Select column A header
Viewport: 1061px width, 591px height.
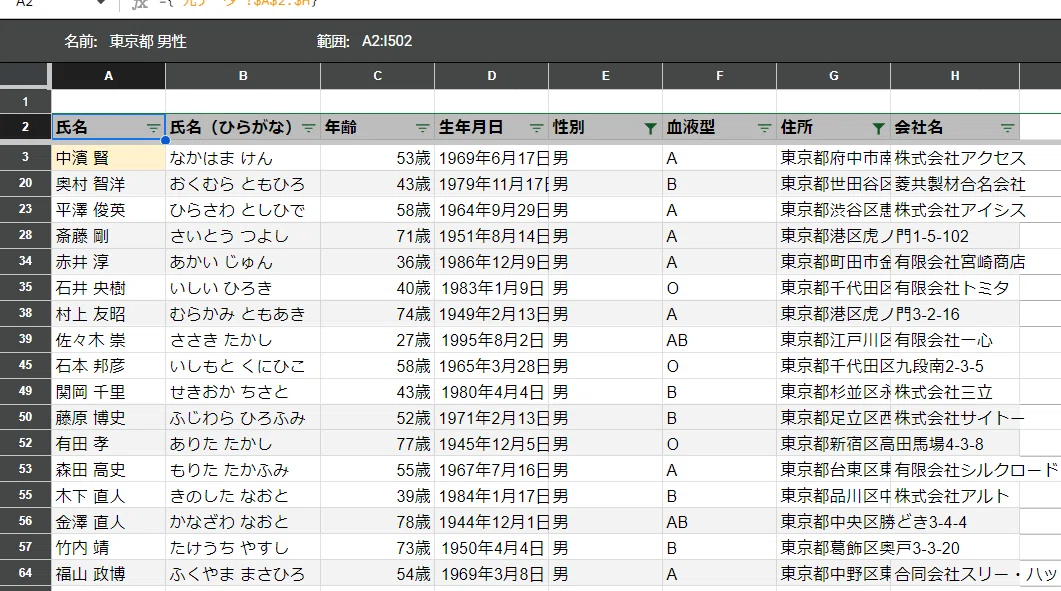[x=108, y=76]
